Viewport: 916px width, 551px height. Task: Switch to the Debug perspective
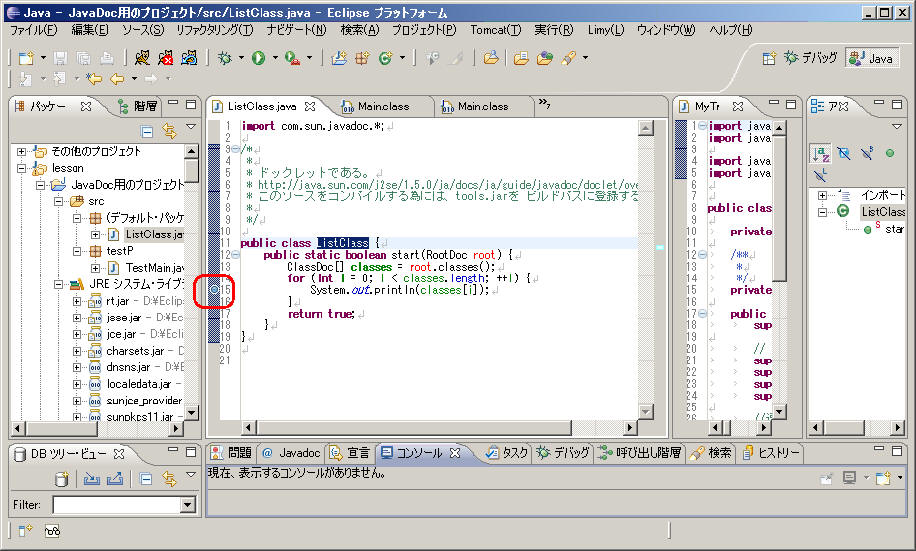[809, 58]
